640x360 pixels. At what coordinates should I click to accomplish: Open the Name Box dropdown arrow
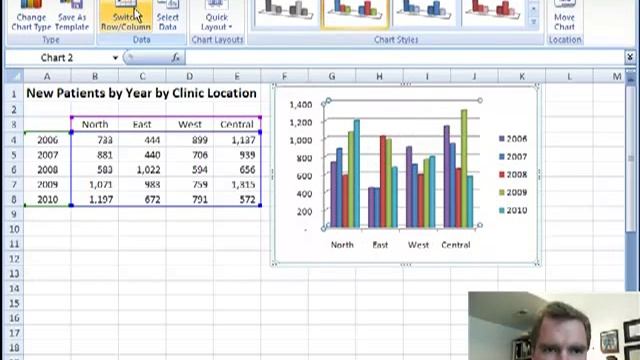[115, 58]
